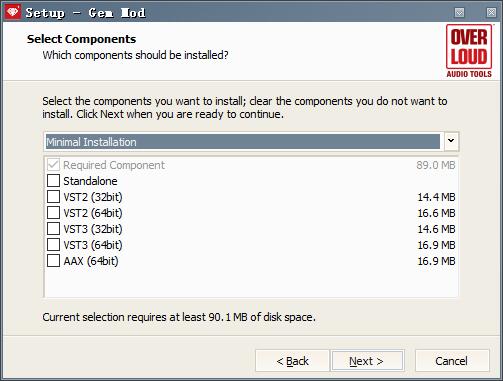Open the installation type dropdown arrow
The image size is (503, 381).
click(451, 141)
